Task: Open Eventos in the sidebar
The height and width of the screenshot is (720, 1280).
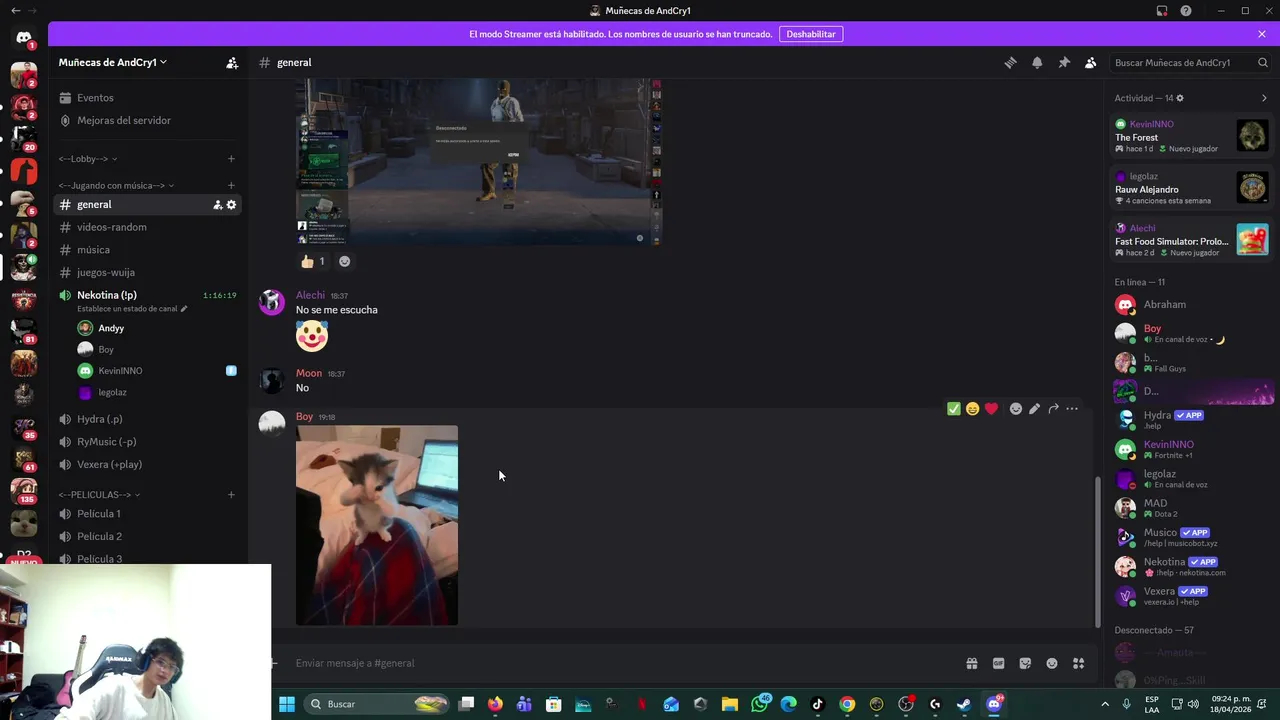Action: pyautogui.click(x=95, y=98)
